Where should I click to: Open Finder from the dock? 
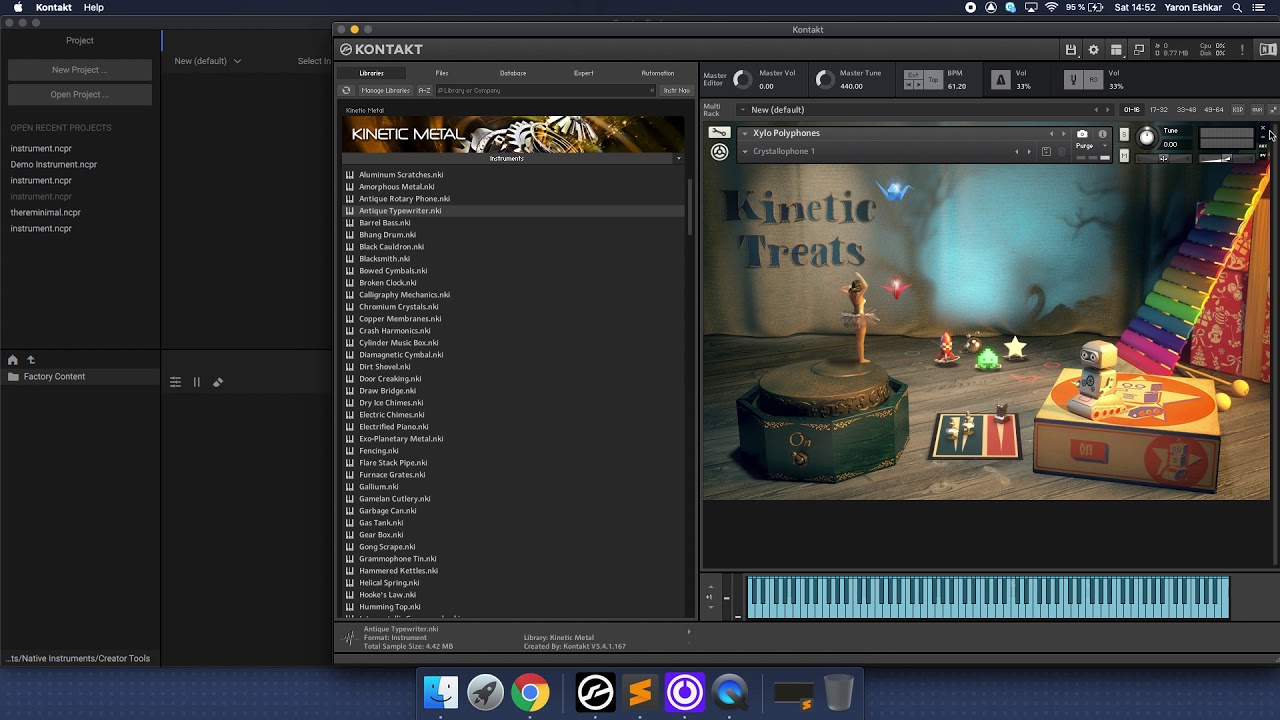click(441, 692)
